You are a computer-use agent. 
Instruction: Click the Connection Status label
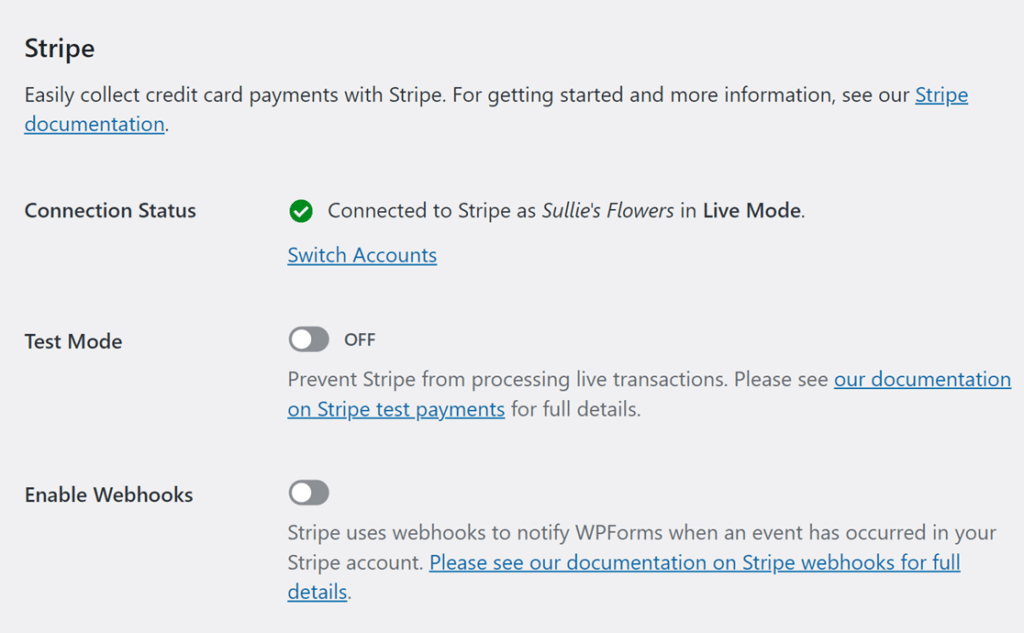[110, 211]
